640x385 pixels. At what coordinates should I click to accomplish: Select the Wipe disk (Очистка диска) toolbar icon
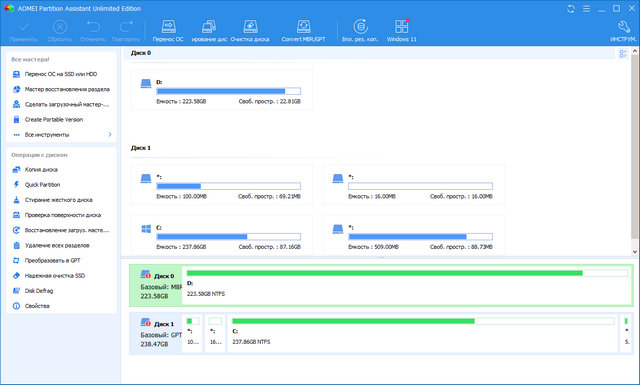pos(250,31)
